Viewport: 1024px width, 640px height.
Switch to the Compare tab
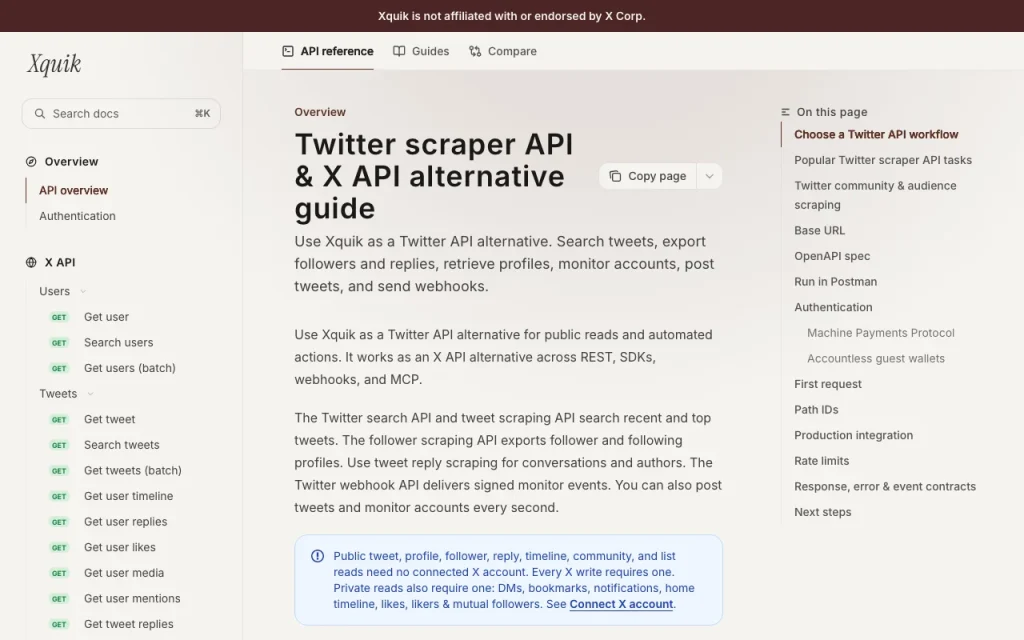pyautogui.click(x=503, y=51)
